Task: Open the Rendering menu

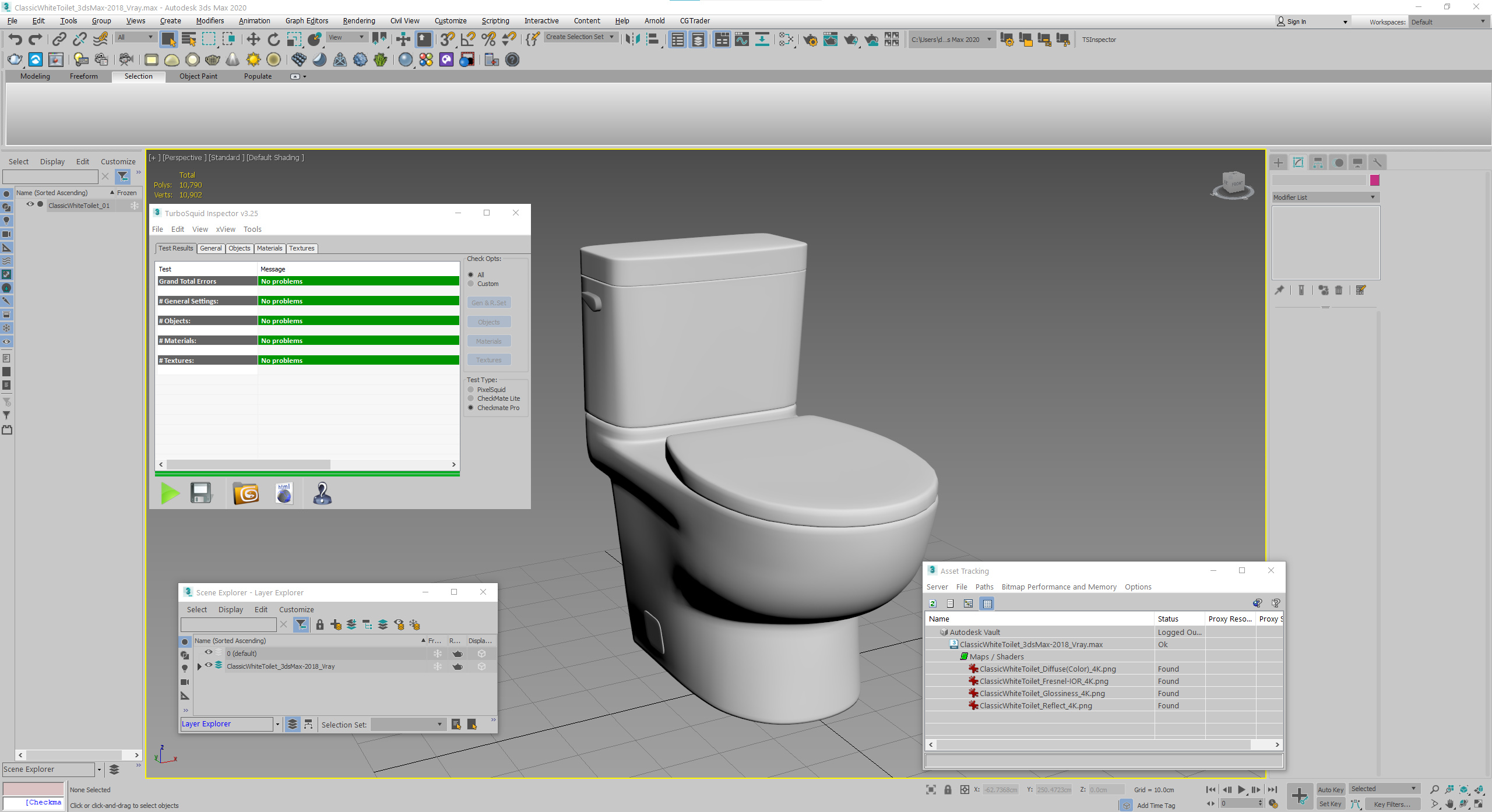Action: point(358,21)
